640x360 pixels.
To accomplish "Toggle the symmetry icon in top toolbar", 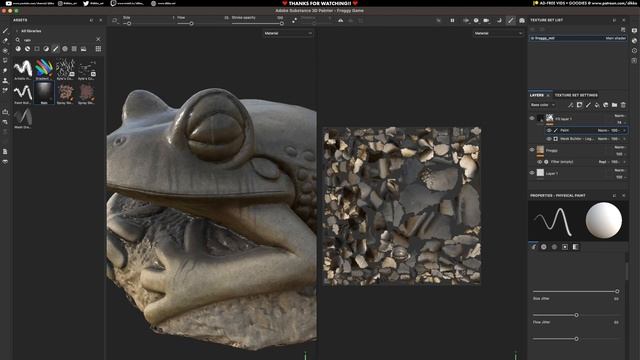I will click(x=340, y=20).
